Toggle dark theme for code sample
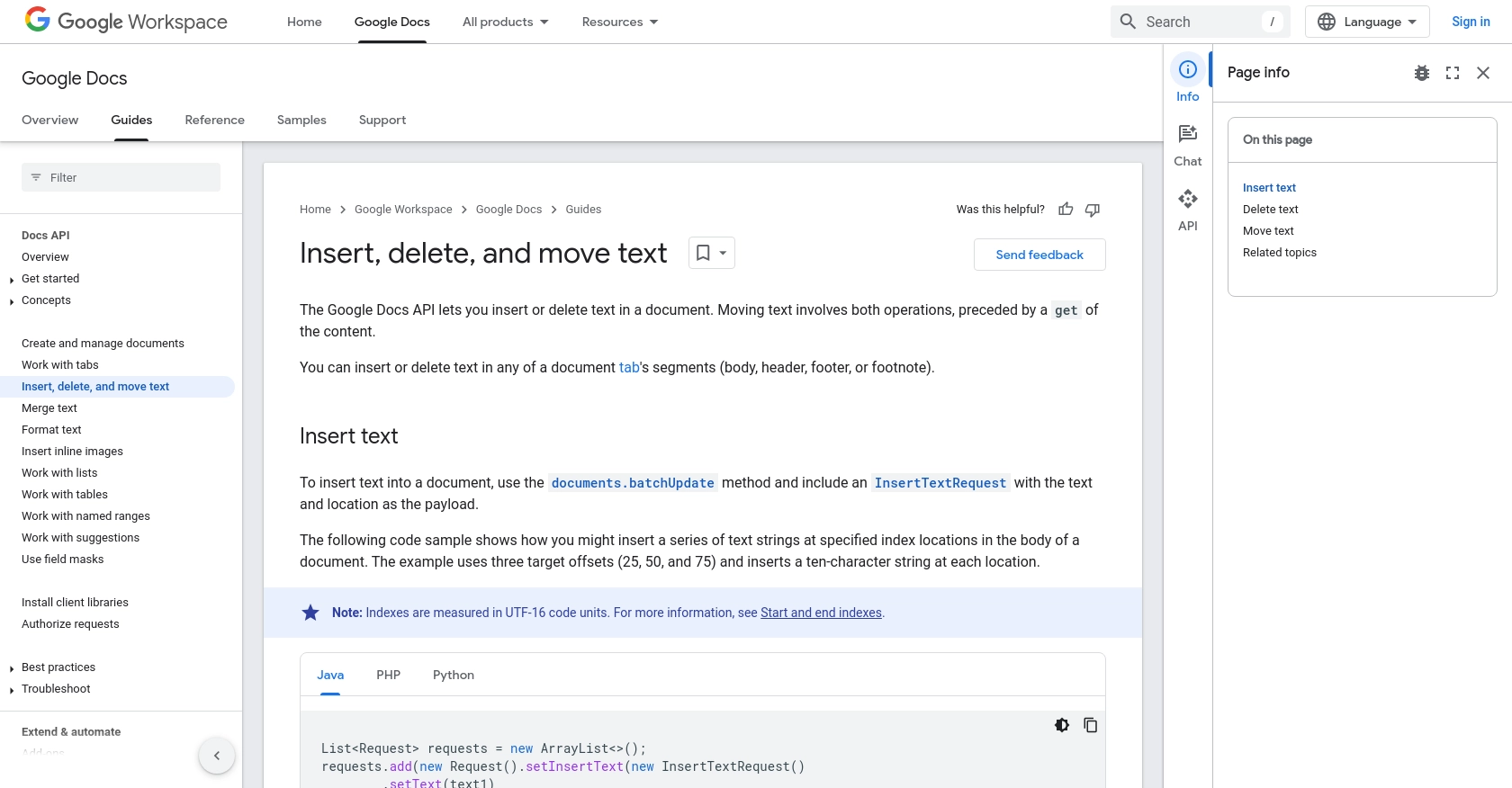This screenshot has height=788, width=1512. coord(1062,725)
